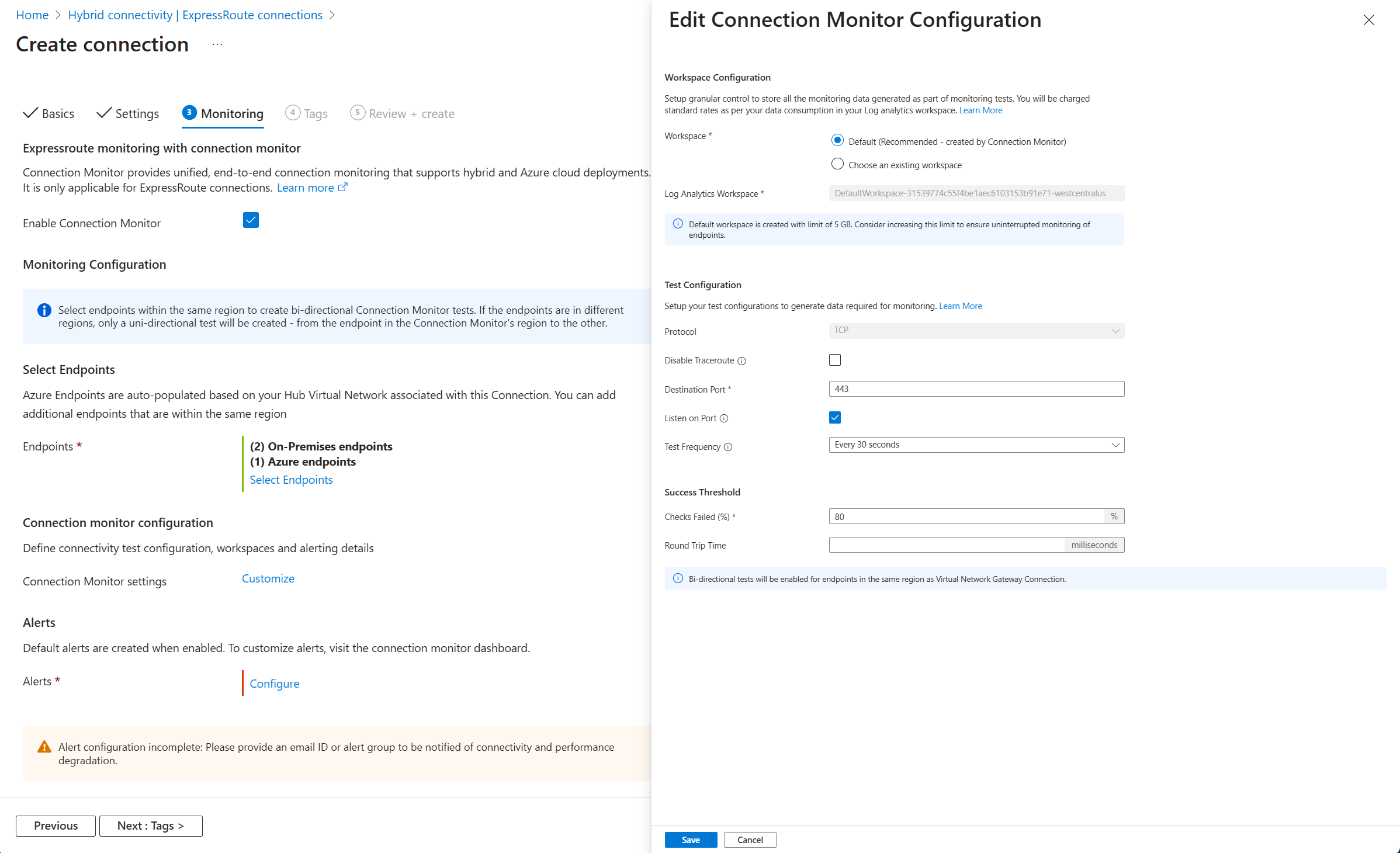Click the Save button

pos(691,840)
